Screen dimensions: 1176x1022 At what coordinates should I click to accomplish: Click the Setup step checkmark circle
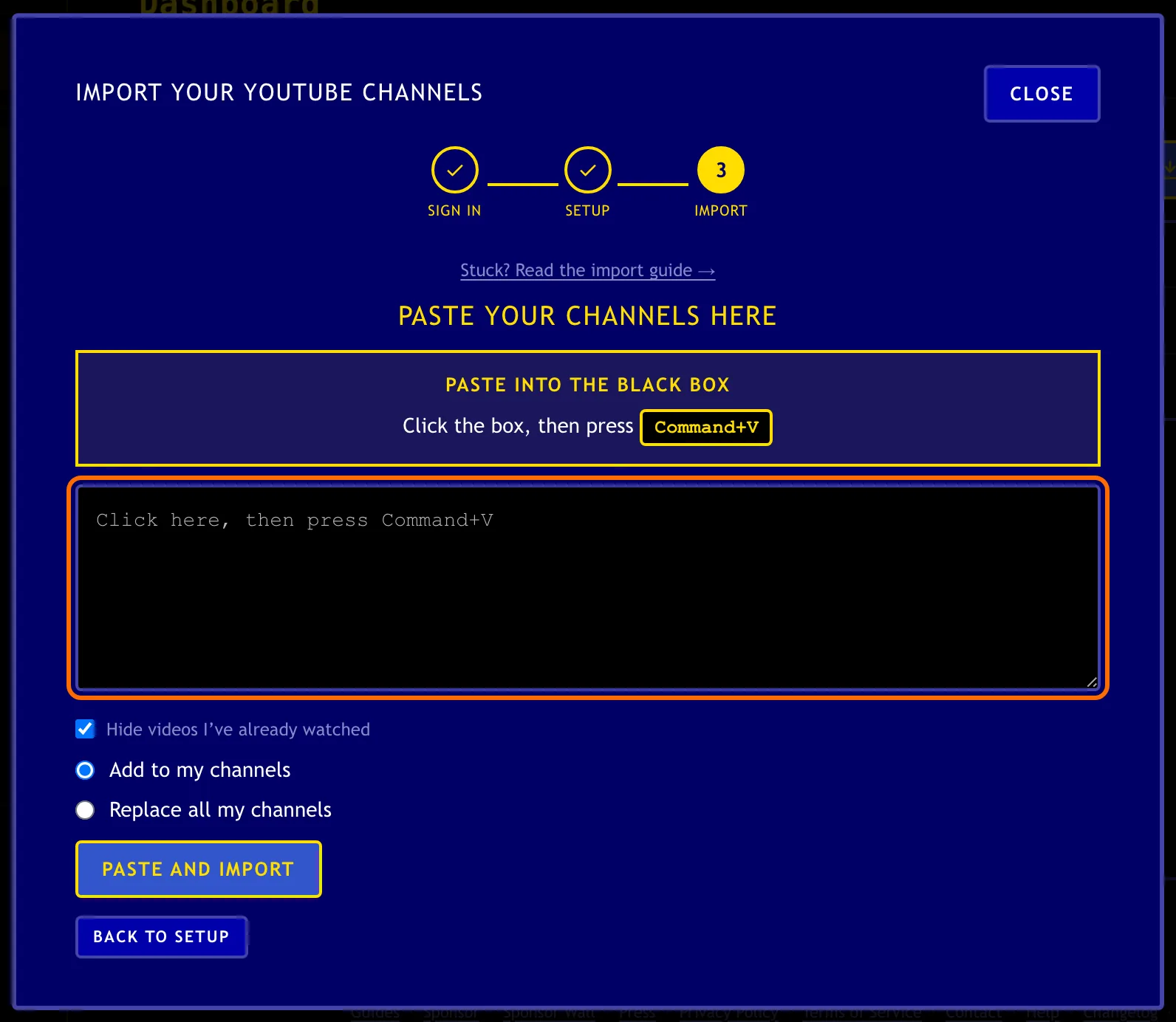[x=588, y=170]
